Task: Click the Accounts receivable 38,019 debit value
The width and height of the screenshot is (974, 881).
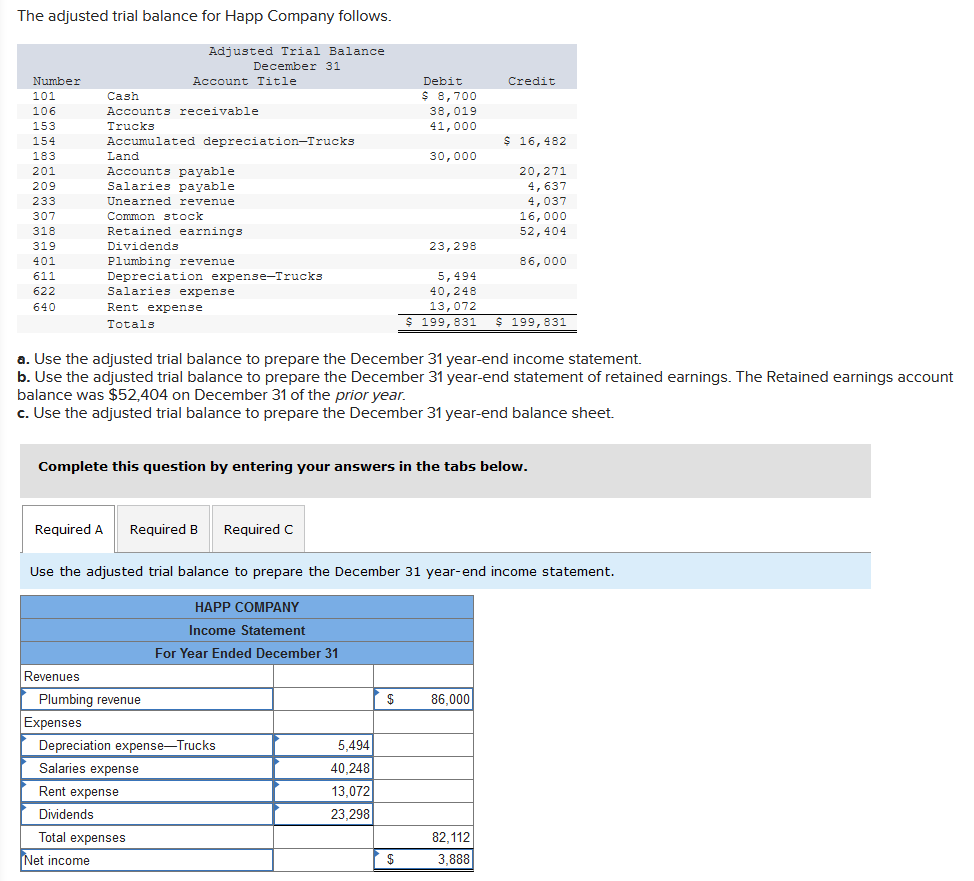Action: (453, 111)
